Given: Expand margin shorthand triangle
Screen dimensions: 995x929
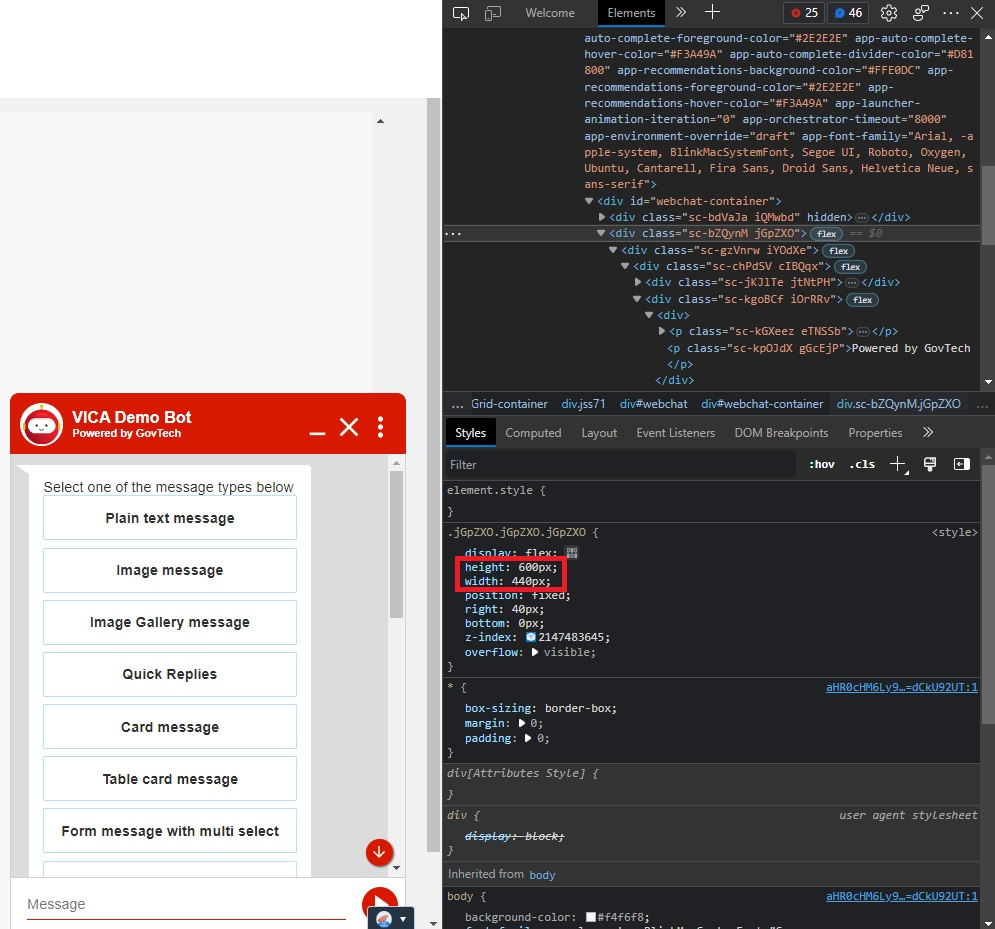Looking at the screenshot, I should [522, 723].
